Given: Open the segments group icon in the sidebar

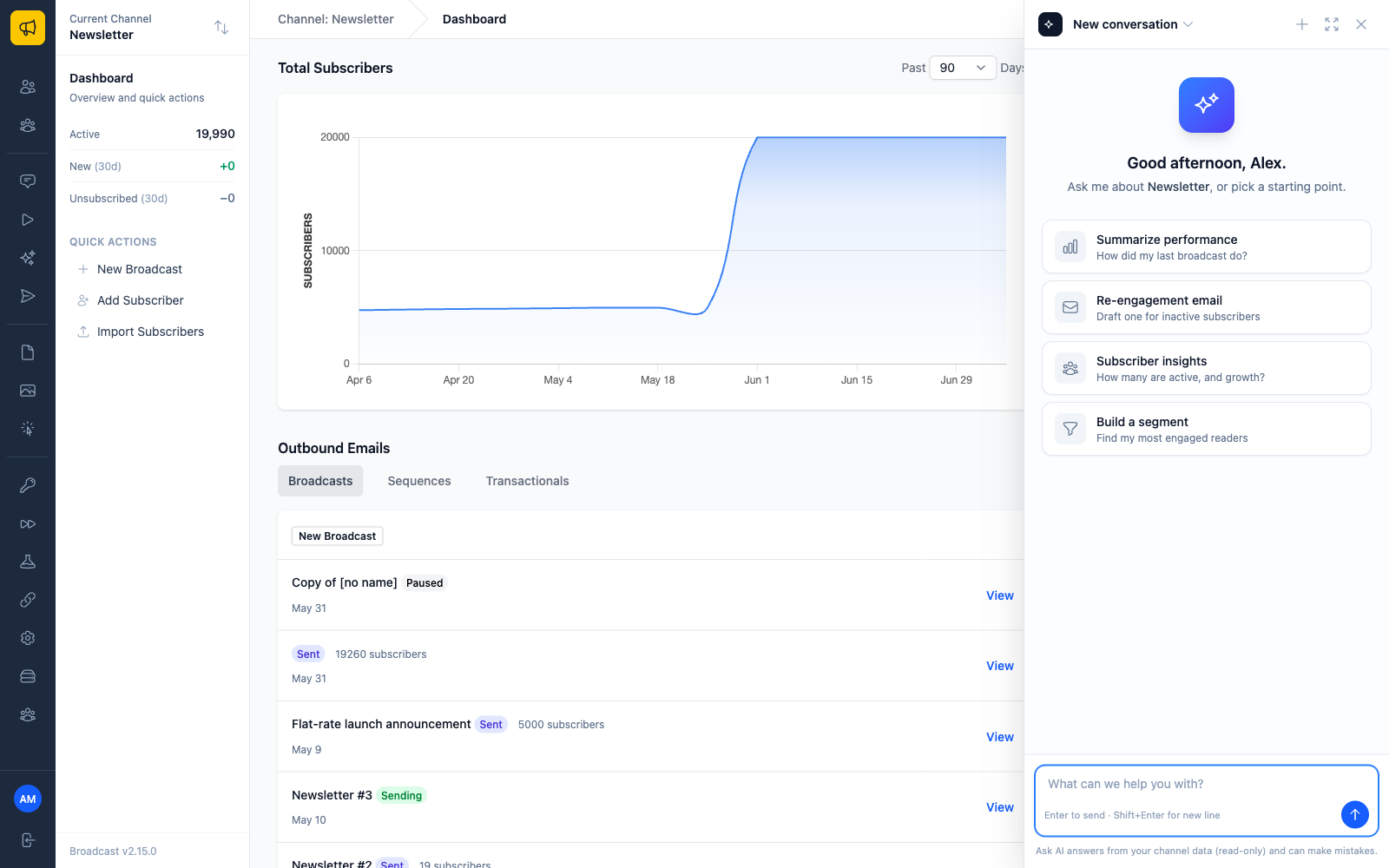Looking at the screenshot, I should click(28, 125).
